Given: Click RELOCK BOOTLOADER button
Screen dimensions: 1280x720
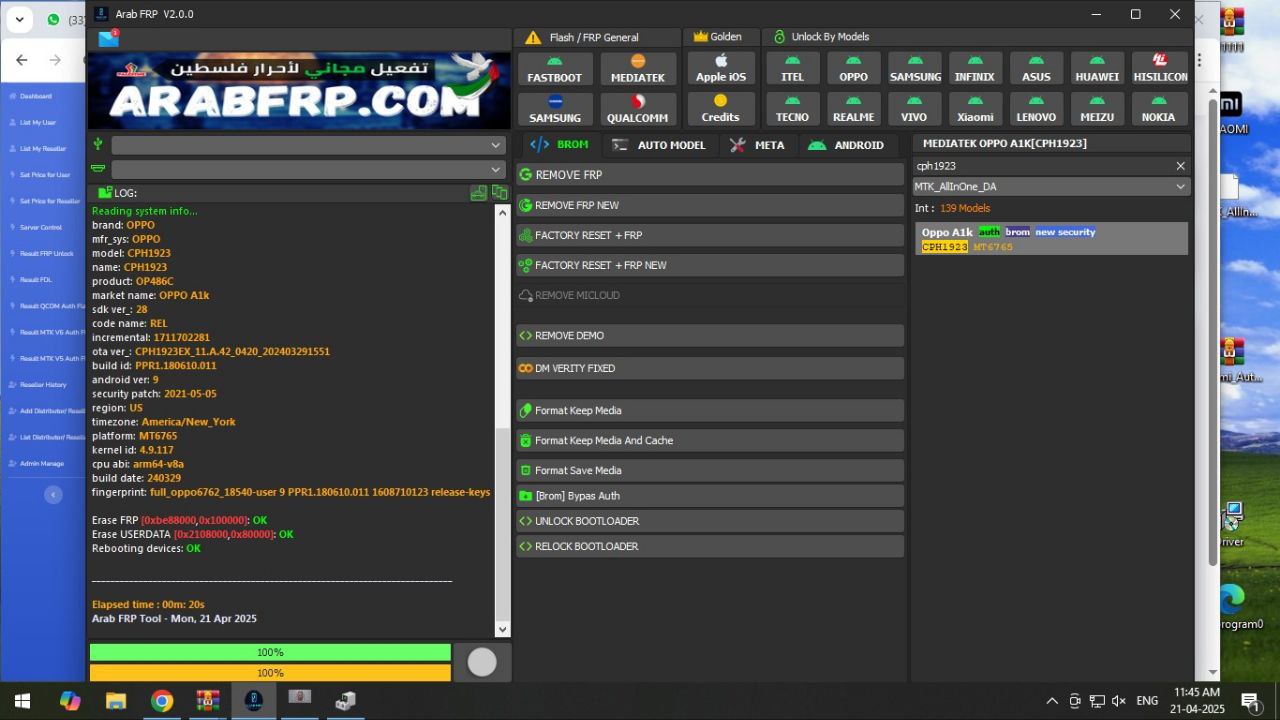Looking at the screenshot, I should 710,546.
